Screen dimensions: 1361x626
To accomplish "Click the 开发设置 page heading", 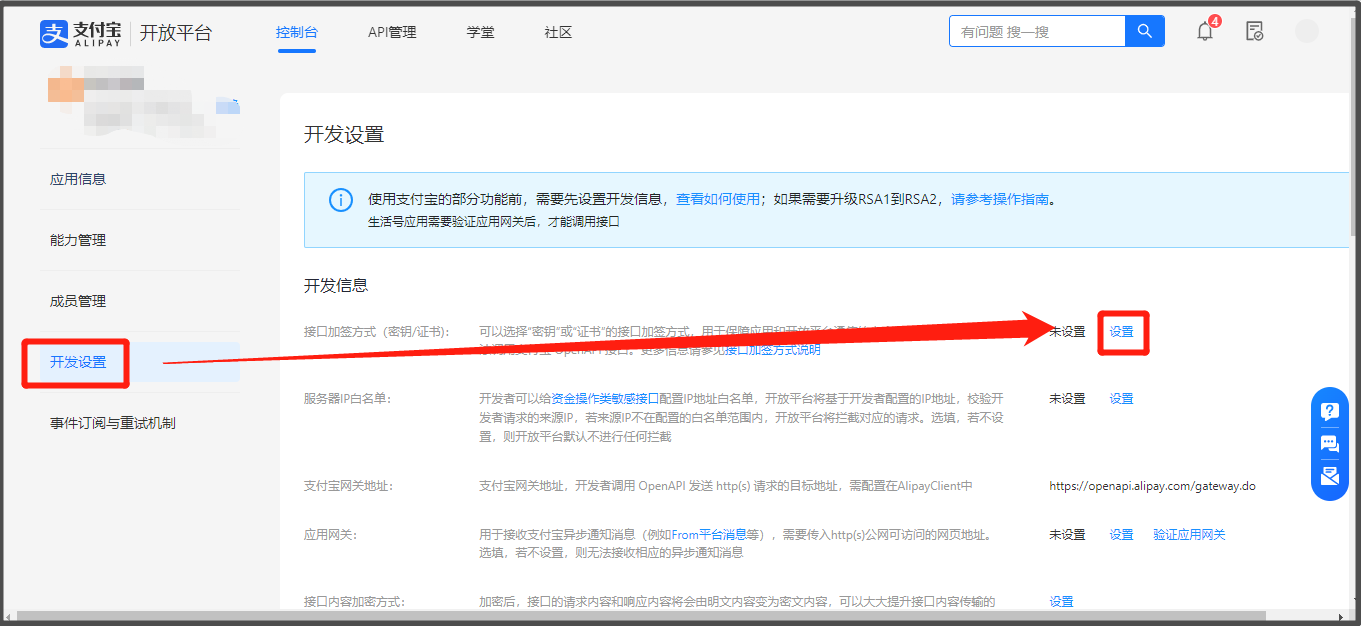I will pyautogui.click(x=344, y=135).
